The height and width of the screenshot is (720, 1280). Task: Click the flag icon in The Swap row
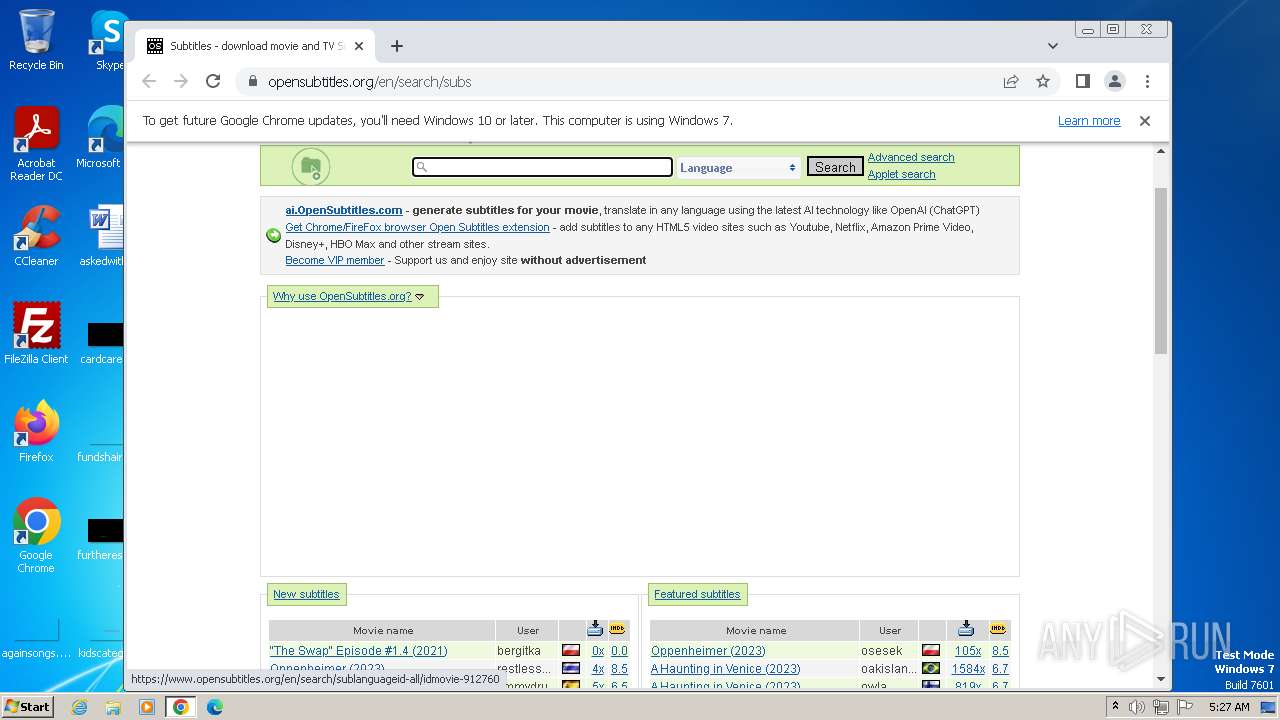(x=571, y=651)
